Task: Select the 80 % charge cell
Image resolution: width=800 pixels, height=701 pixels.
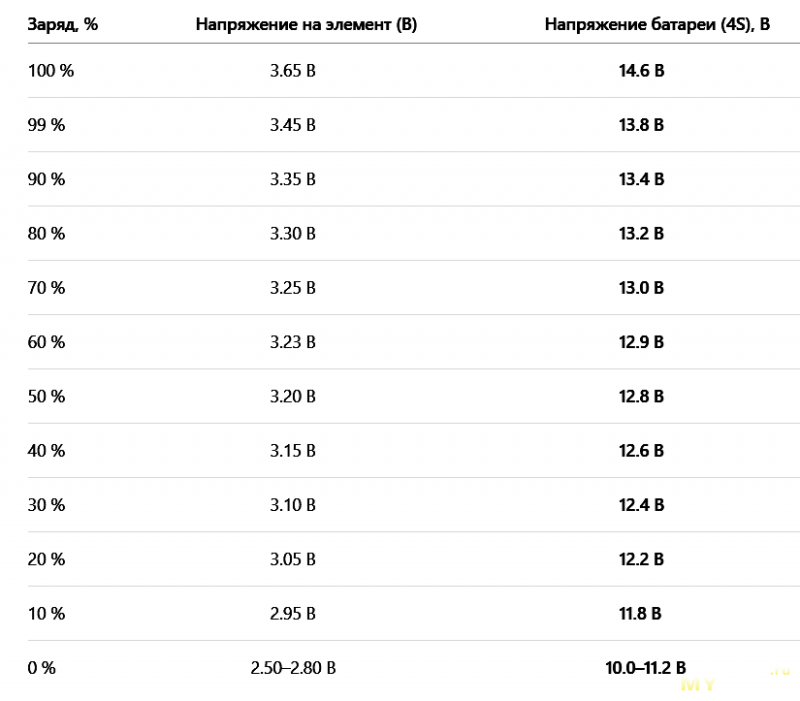Action: click(47, 233)
